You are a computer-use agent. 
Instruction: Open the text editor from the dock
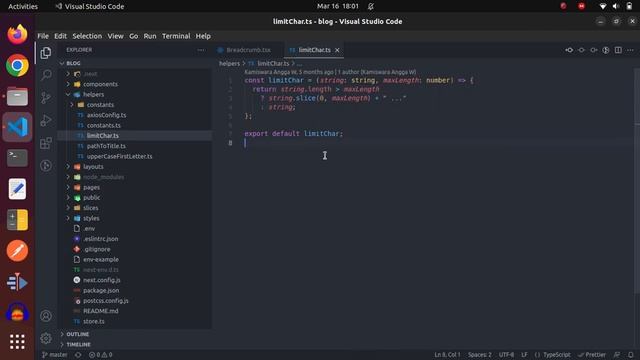[x=17, y=189]
